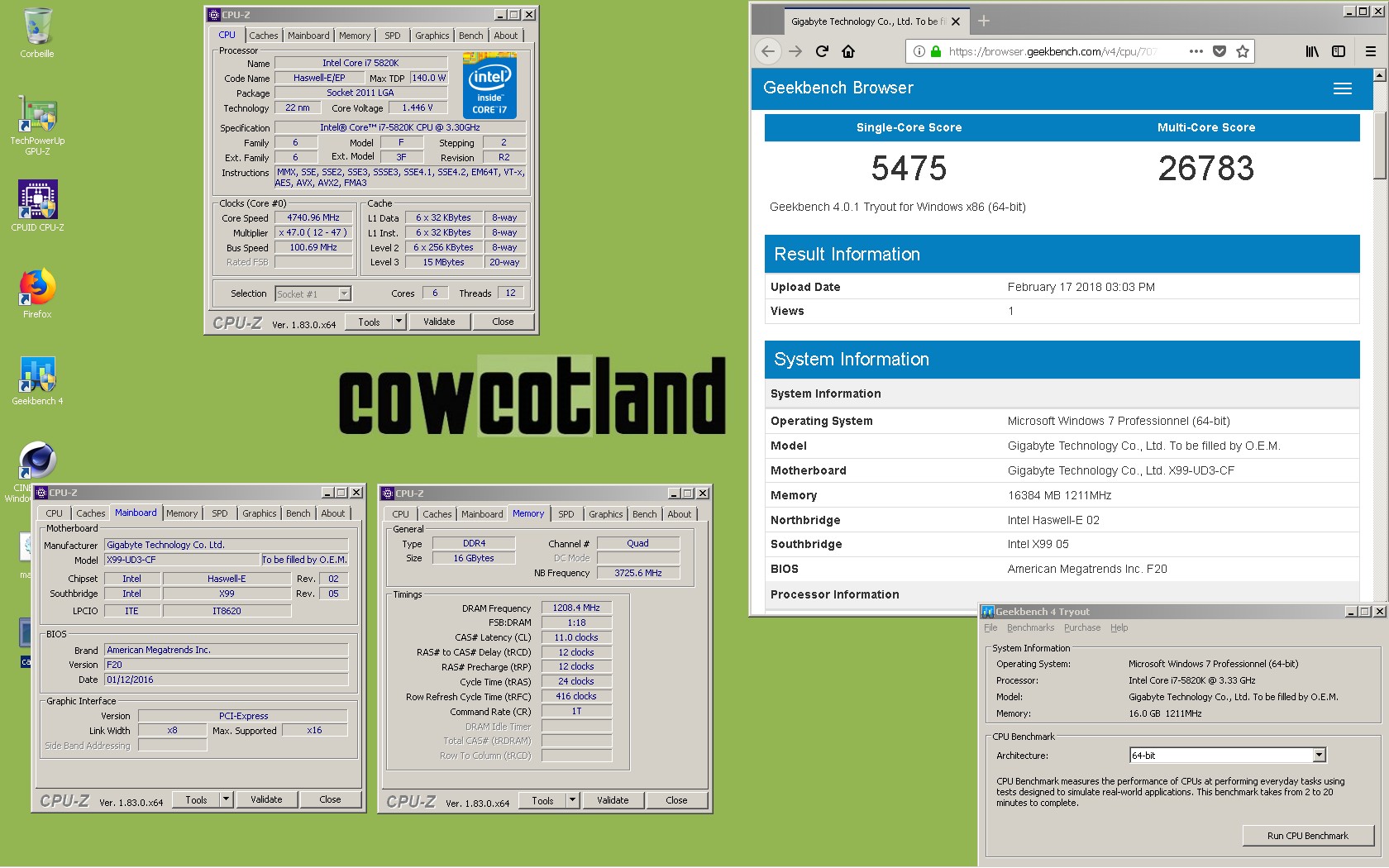Click the BIOS date 01/12/2016 field
This screenshot has width=1389, height=868.
click(x=227, y=680)
